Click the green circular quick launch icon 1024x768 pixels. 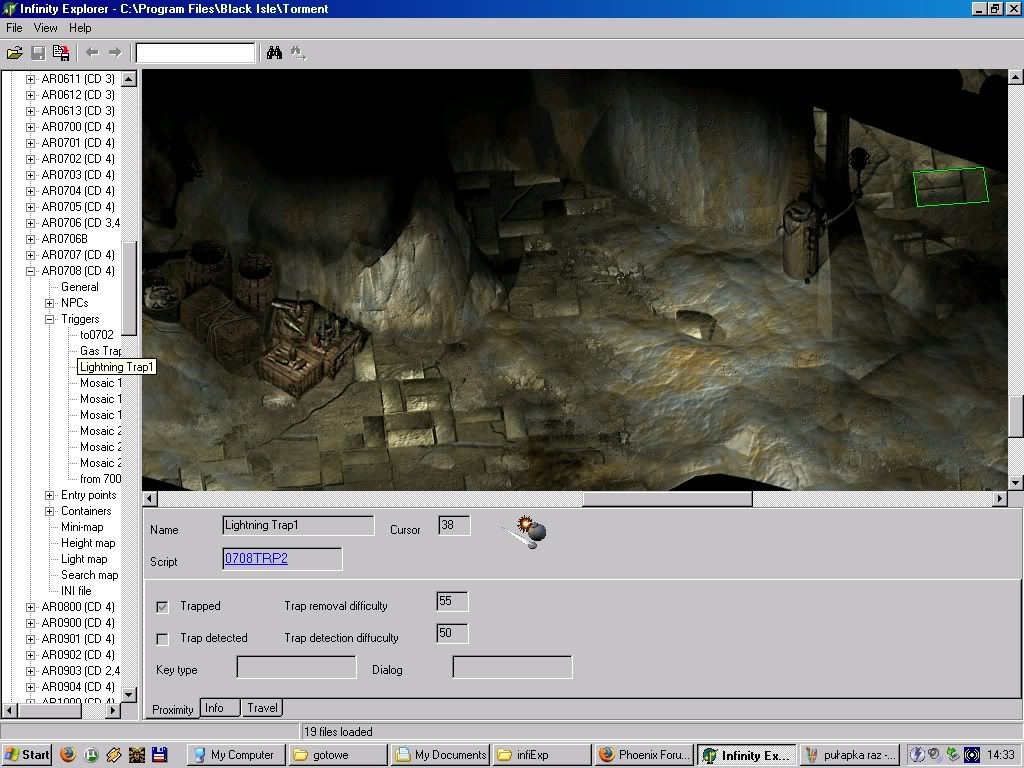[x=91, y=754]
